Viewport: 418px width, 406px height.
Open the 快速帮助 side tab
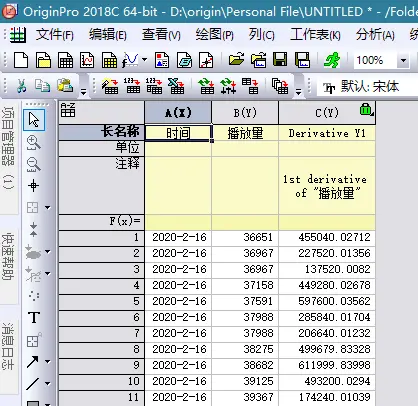[8, 257]
